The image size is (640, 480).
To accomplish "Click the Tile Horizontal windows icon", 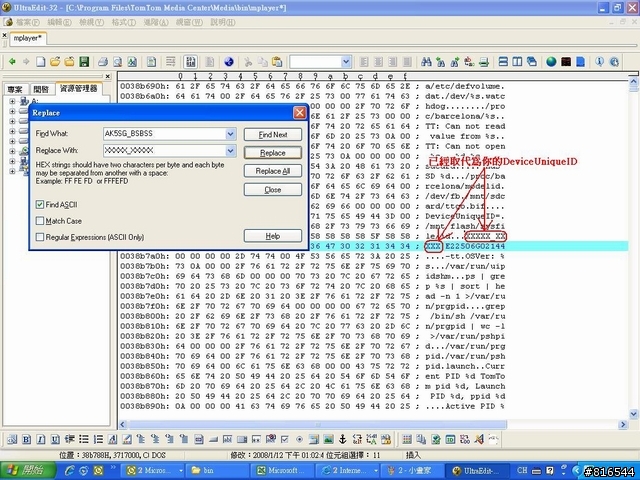I will 503,62.
